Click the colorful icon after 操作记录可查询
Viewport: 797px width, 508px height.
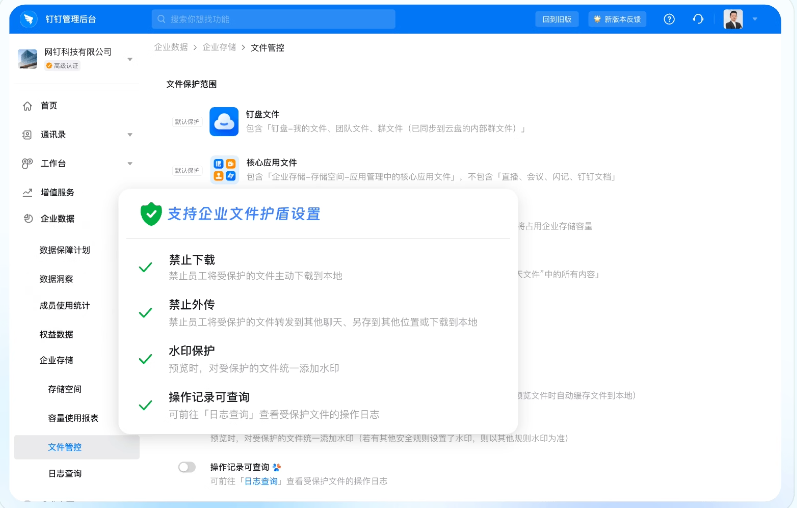pyautogui.click(x=277, y=467)
